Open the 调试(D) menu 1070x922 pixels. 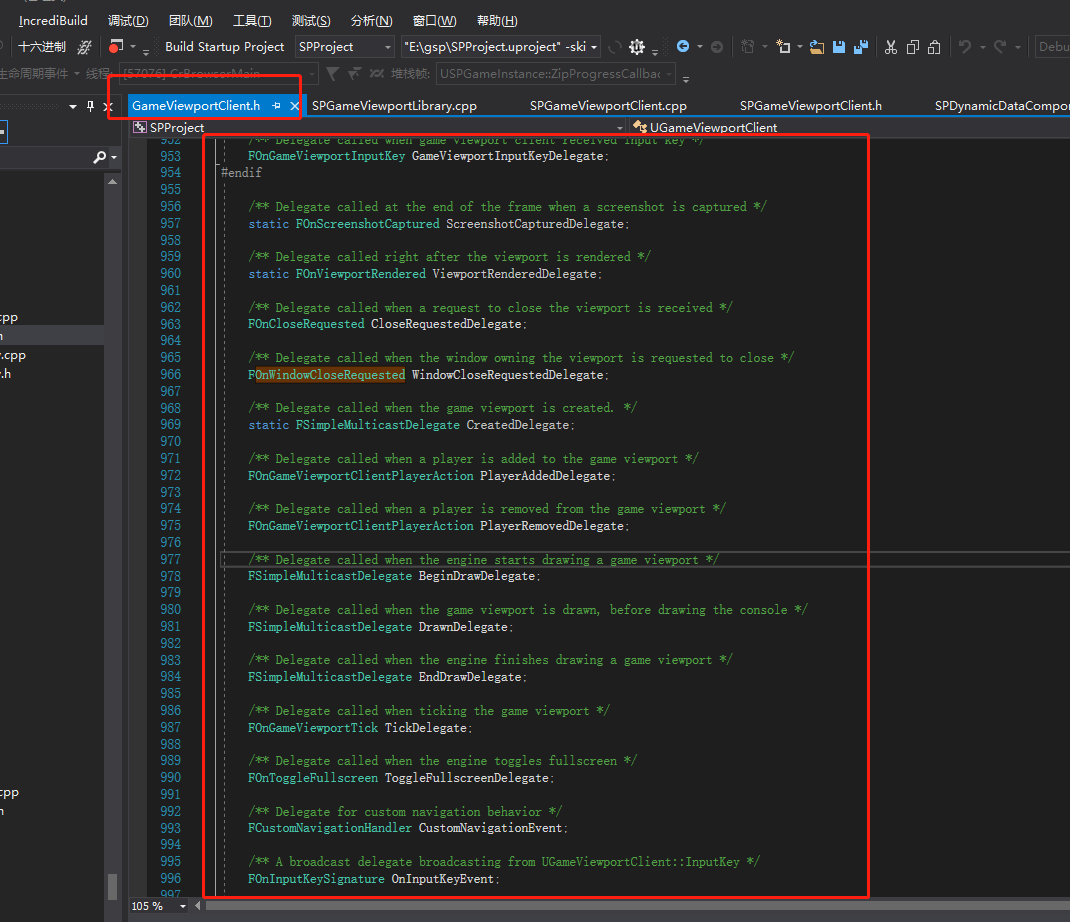point(127,20)
